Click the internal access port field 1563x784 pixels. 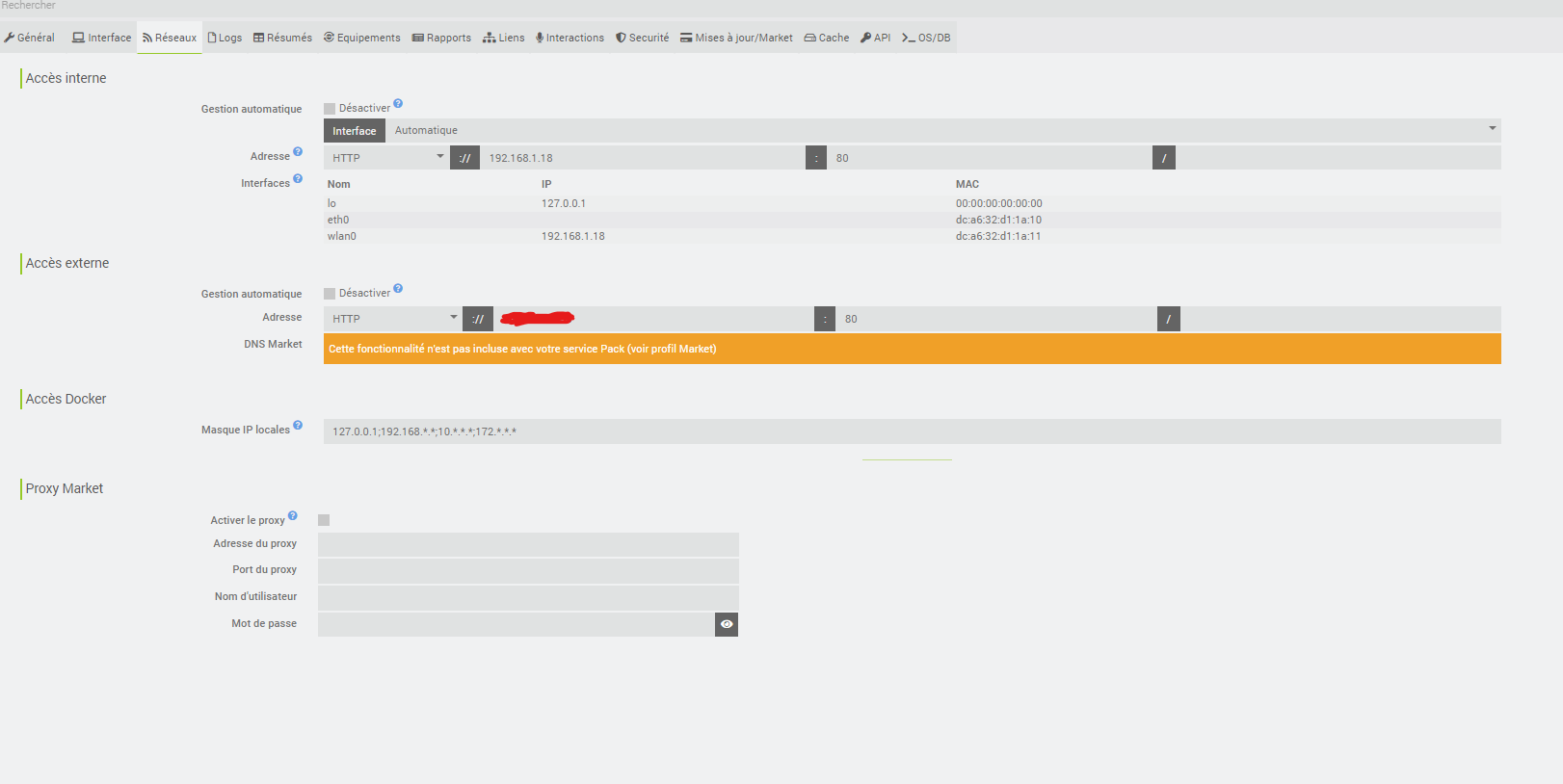(x=990, y=157)
